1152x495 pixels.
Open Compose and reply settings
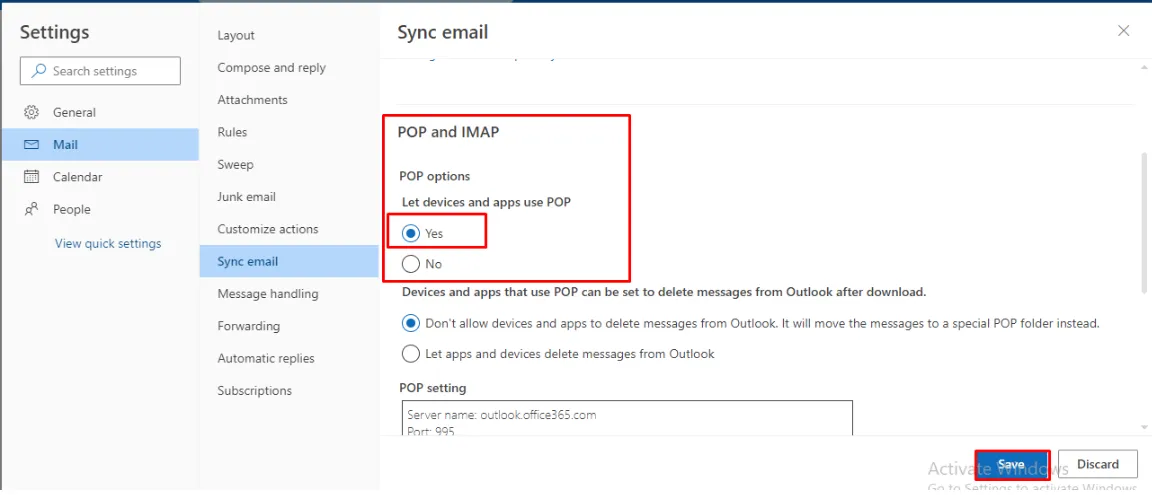pyautogui.click(x=272, y=68)
